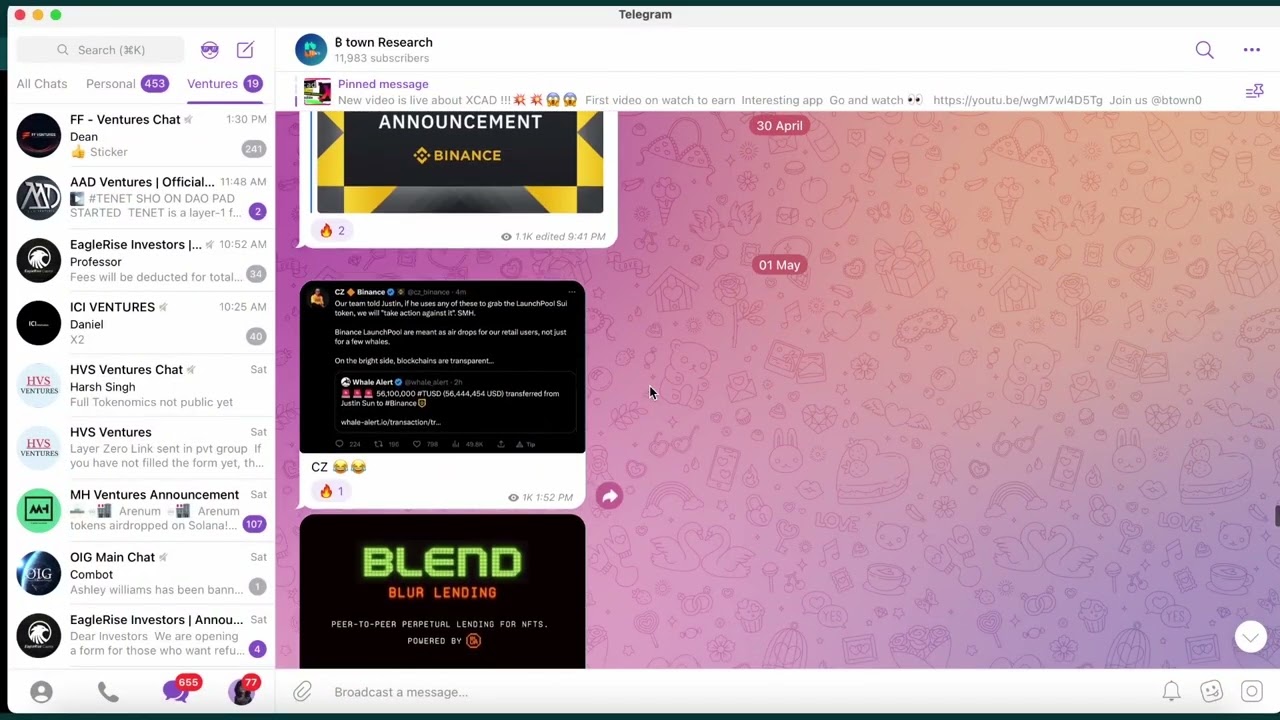
Task: Open the Binance announcement image
Action: point(460,162)
